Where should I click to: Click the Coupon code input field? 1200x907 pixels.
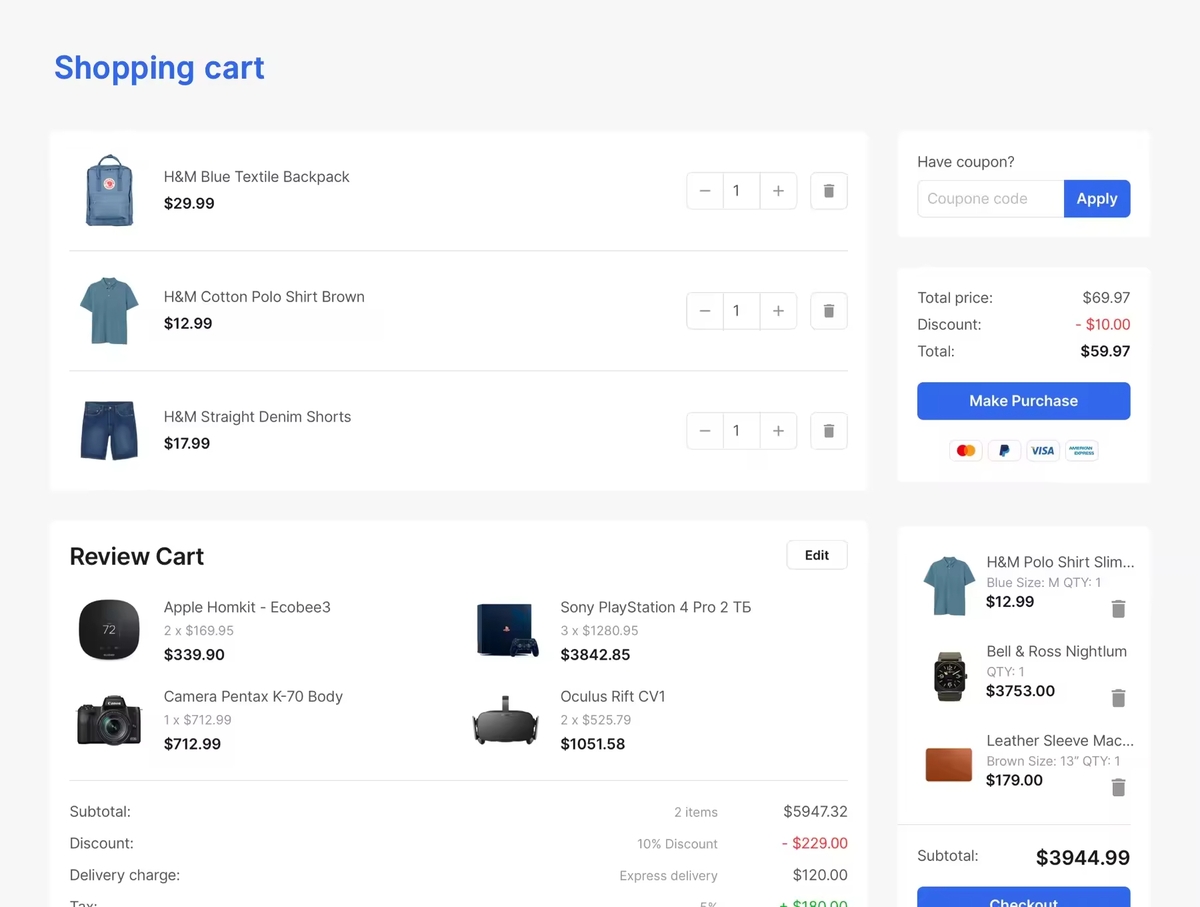click(x=990, y=199)
